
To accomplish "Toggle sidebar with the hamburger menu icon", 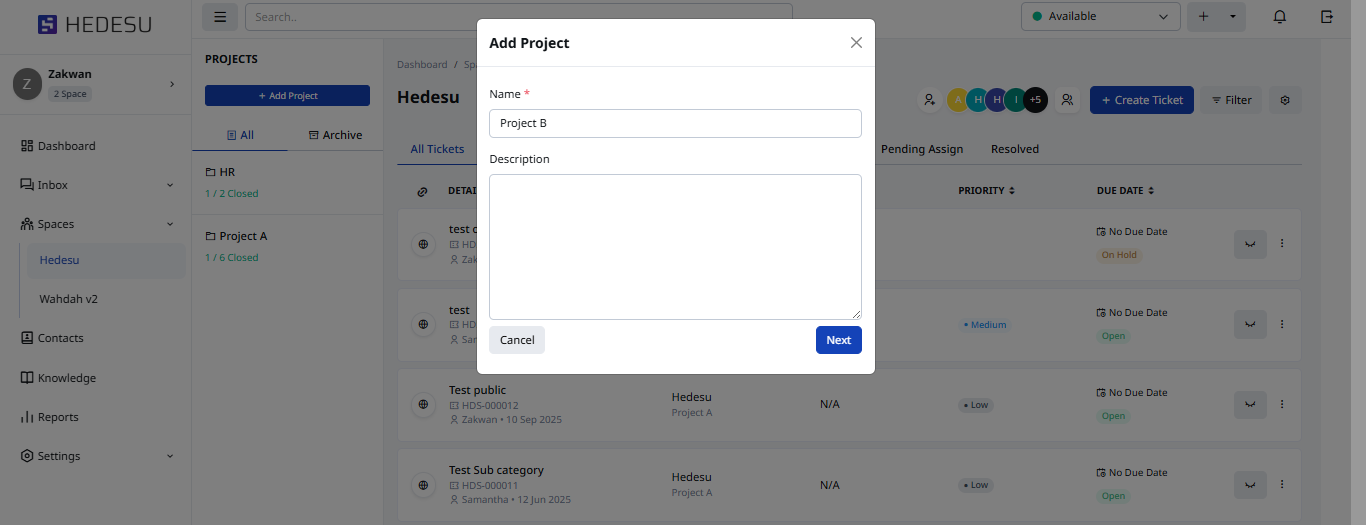I will tap(220, 17).
